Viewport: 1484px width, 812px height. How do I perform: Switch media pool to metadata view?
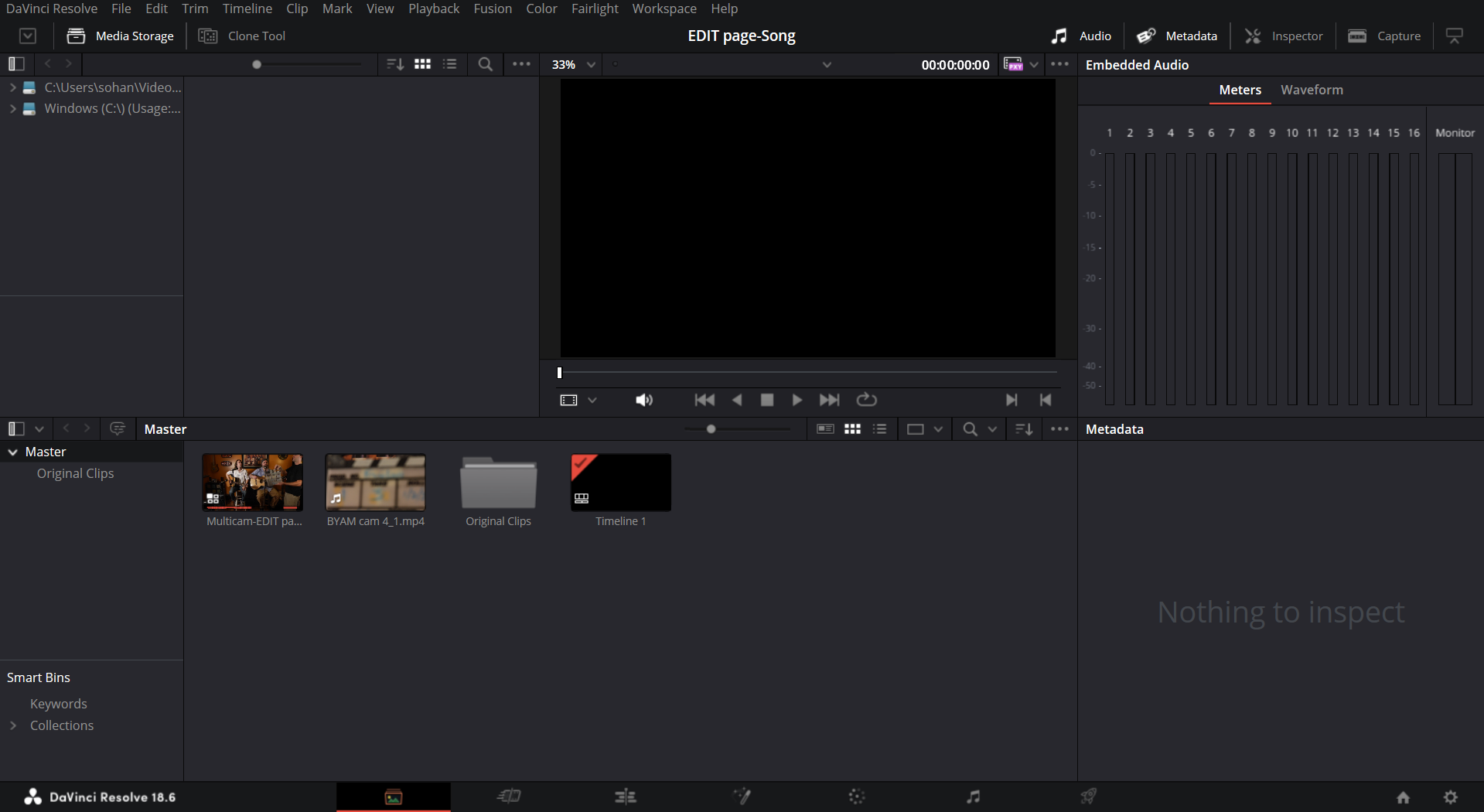(825, 428)
